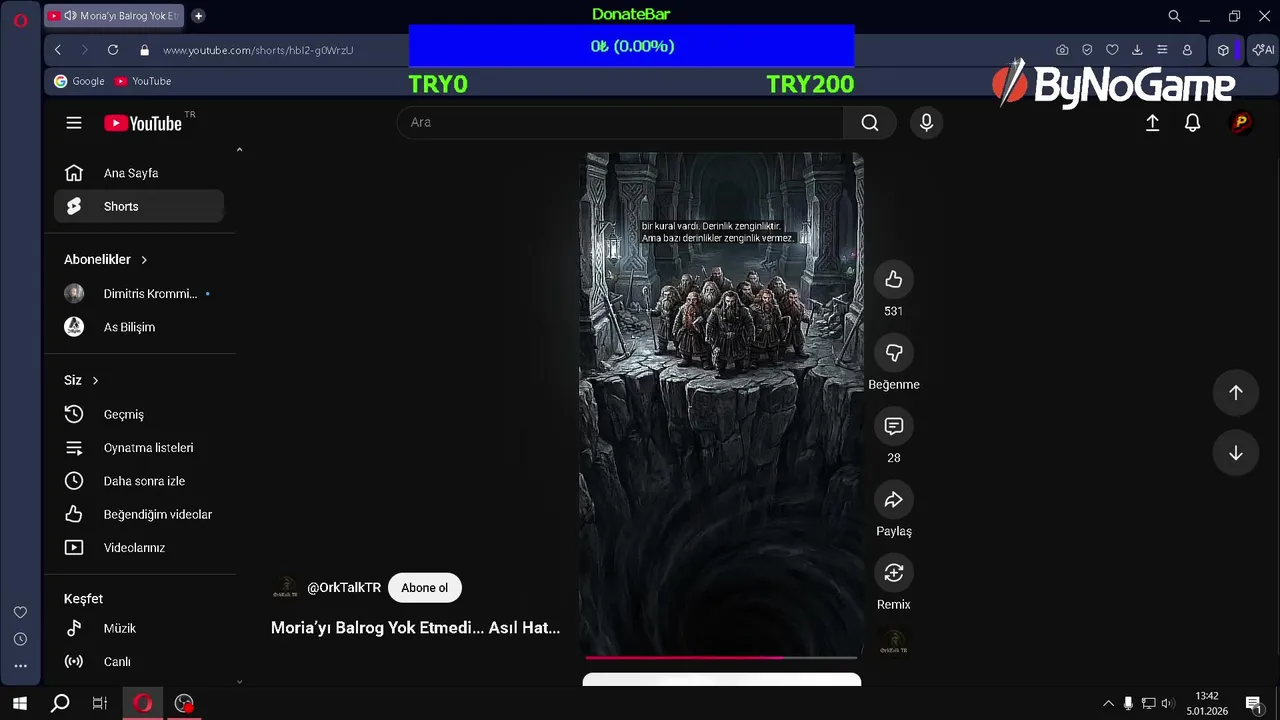Screen dimensions: 1280x720
Task: Click the short's title Moria'yı Balrog Yok Etmedi
Action: pyautogui.click(x=415, y=628)
